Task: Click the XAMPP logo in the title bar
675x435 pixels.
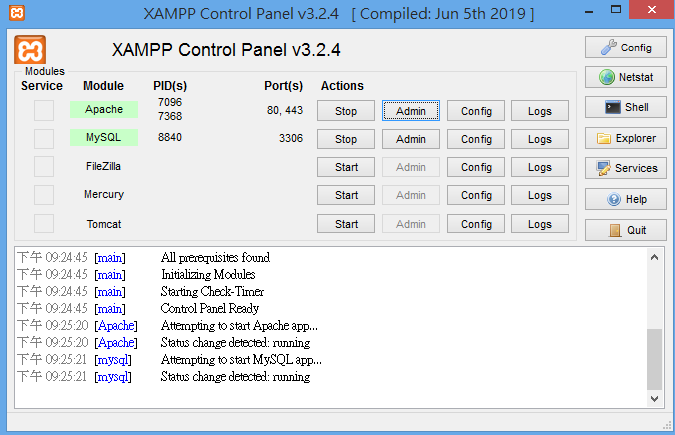Action: coord(17,12)
